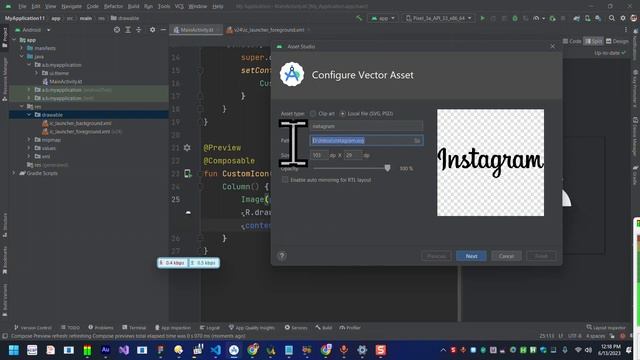Image resolution: width=640 pixels, height=360 pixels.
Task: Switch editor to Design view
Action: tap(617, 41)
